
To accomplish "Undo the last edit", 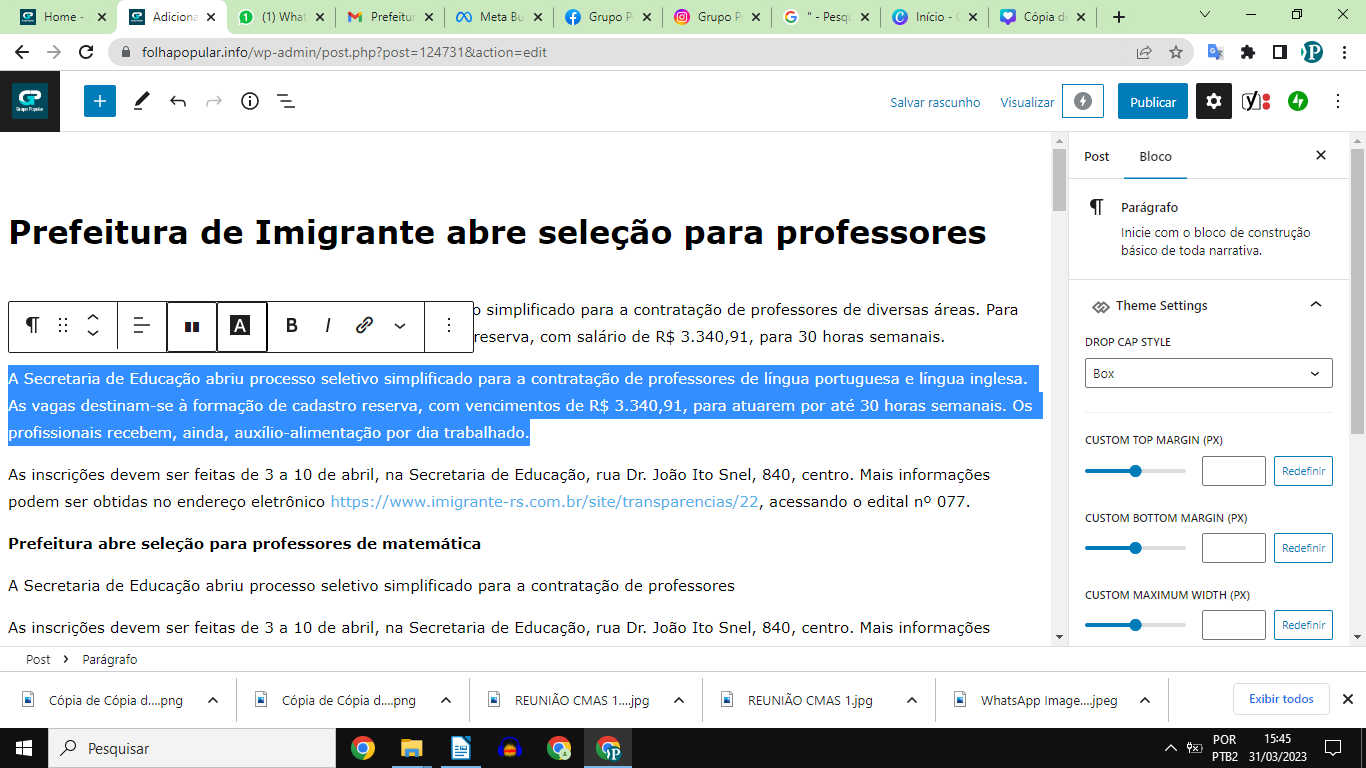I will 178,101.
